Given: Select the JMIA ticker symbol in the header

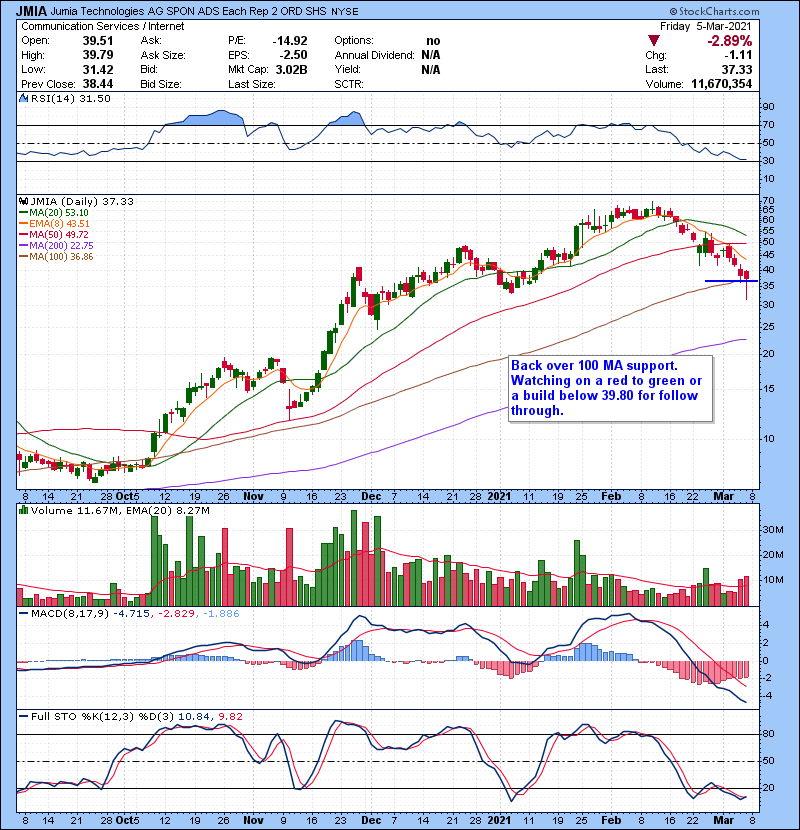Looking at the screenshot, I should click(x=31, y=11).
